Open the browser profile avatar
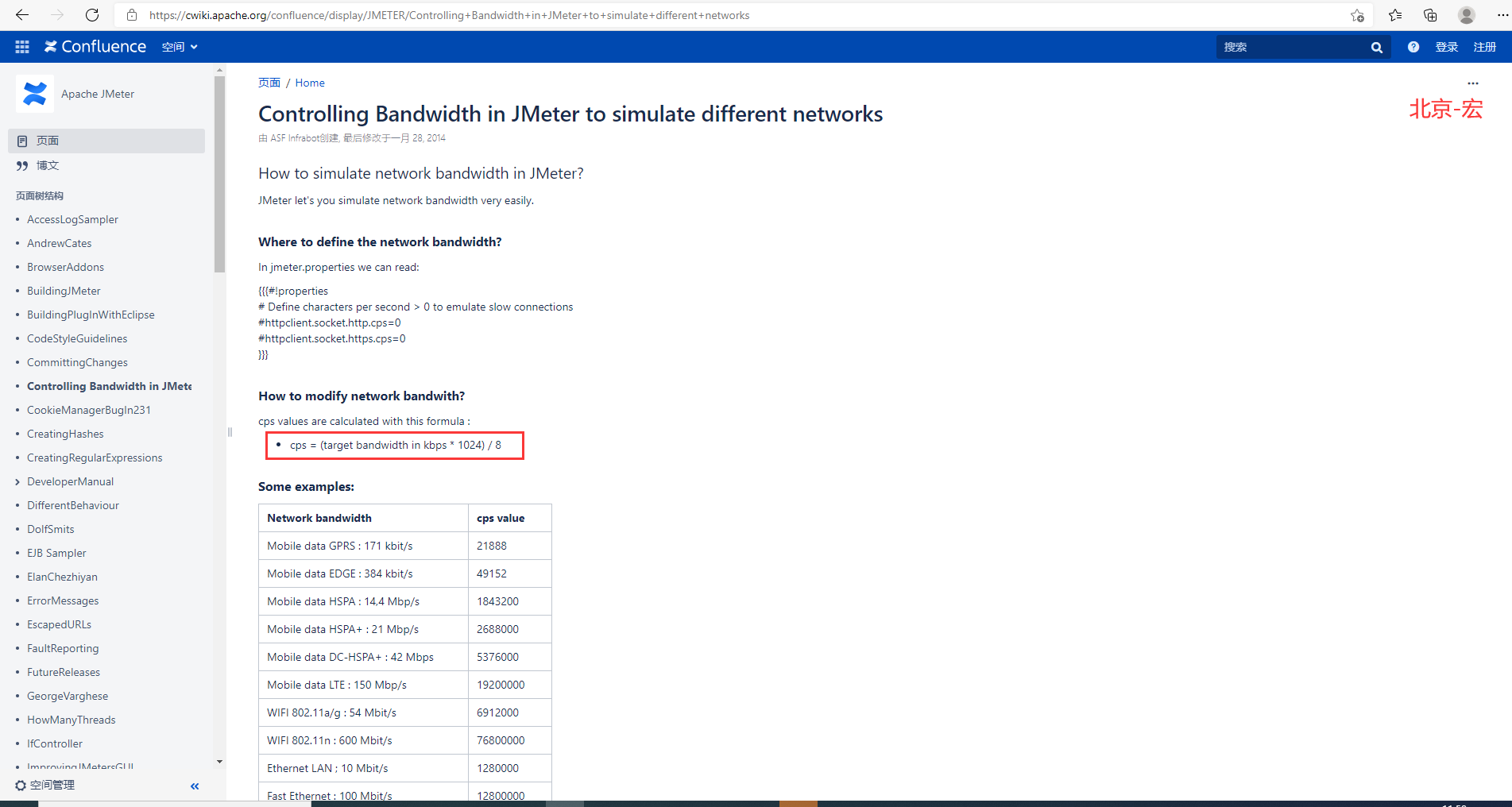The image size is (1512, 807). pos(1467,15)
